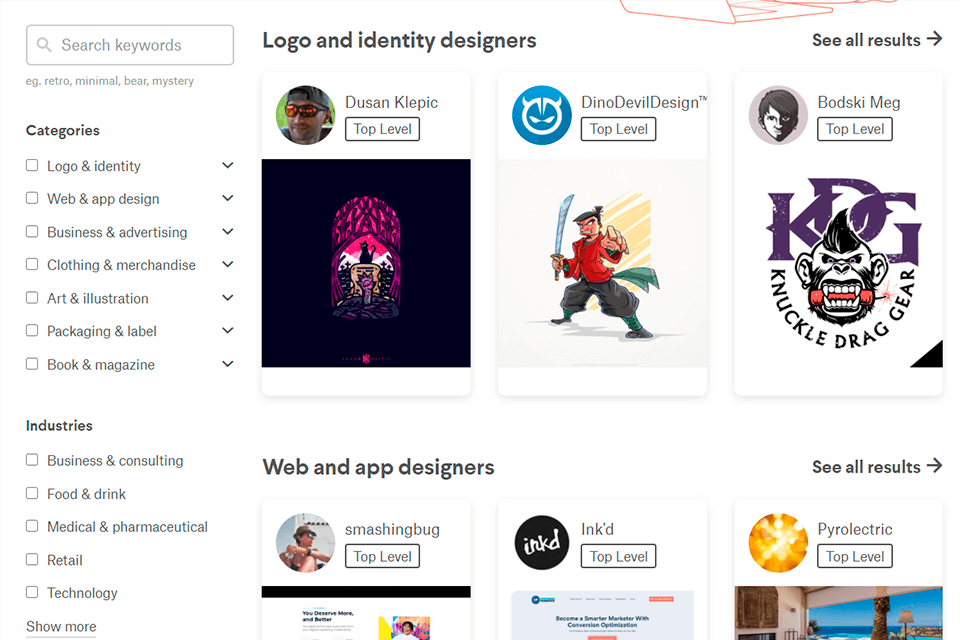Screen dimensions: 960x640
Task: Open smashingbug's profile avatar
Action: [x=306, y=543]
